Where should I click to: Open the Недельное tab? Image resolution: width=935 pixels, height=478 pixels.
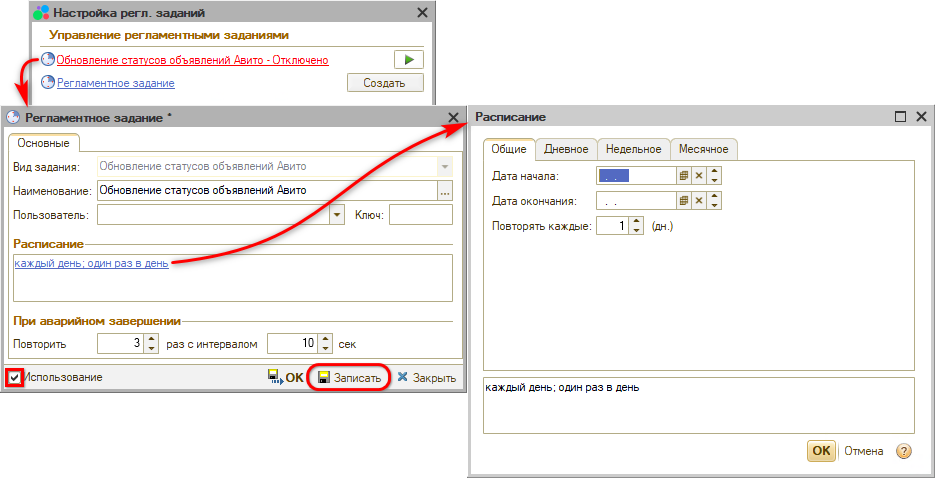[x=633, y=149]
